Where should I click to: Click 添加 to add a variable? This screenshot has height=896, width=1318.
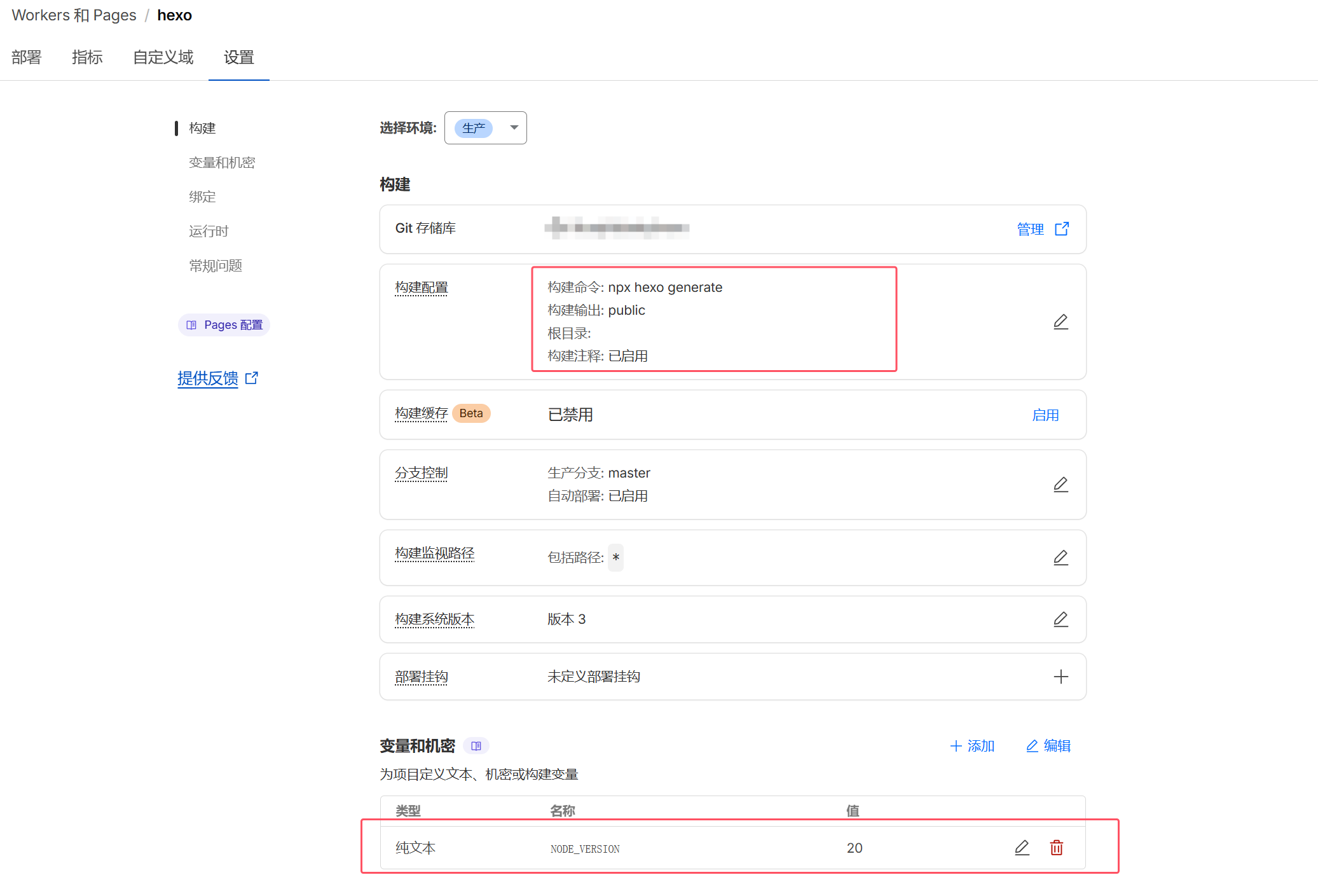coord(971,746)
